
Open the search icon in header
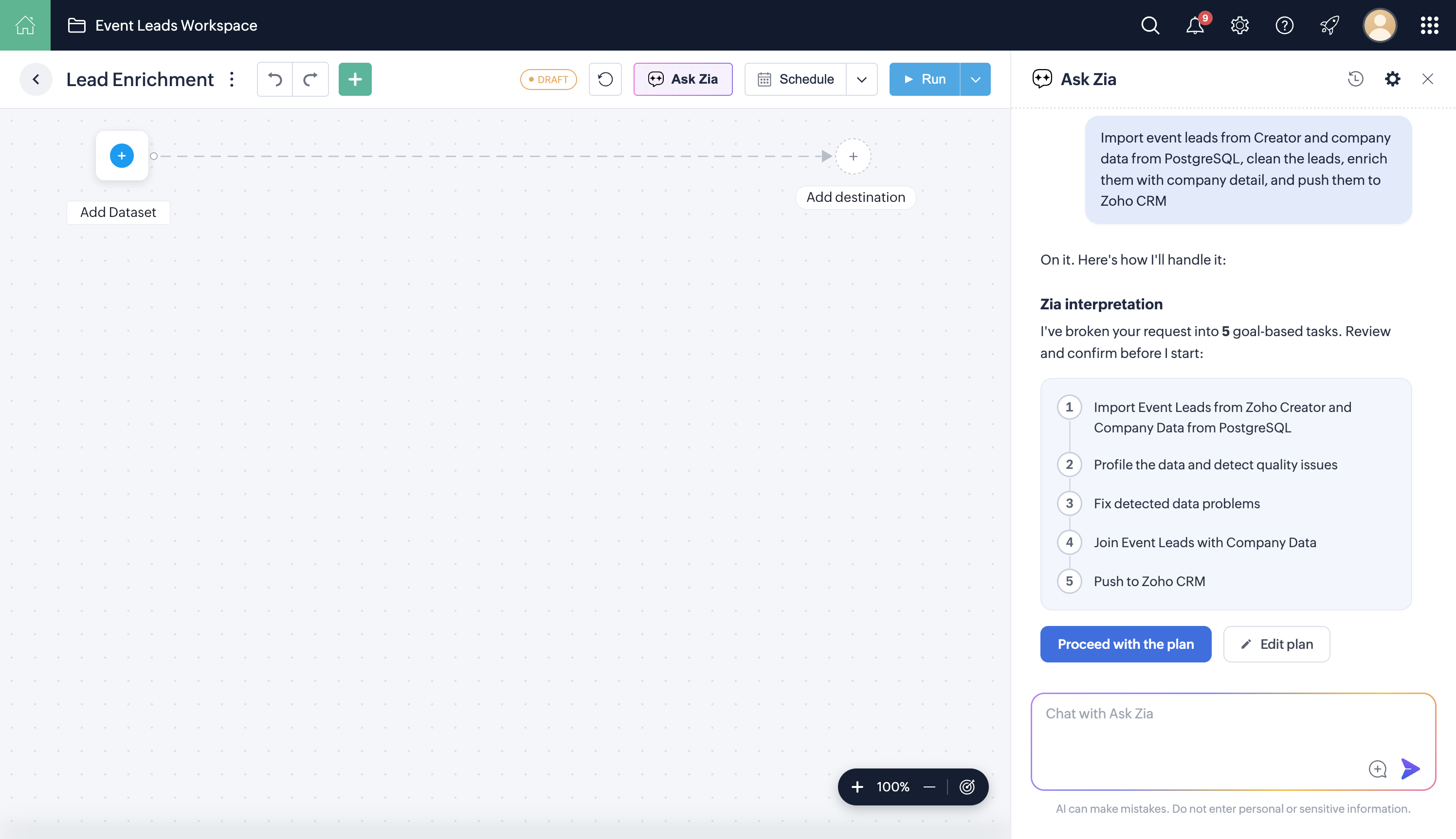point(1150,25)
